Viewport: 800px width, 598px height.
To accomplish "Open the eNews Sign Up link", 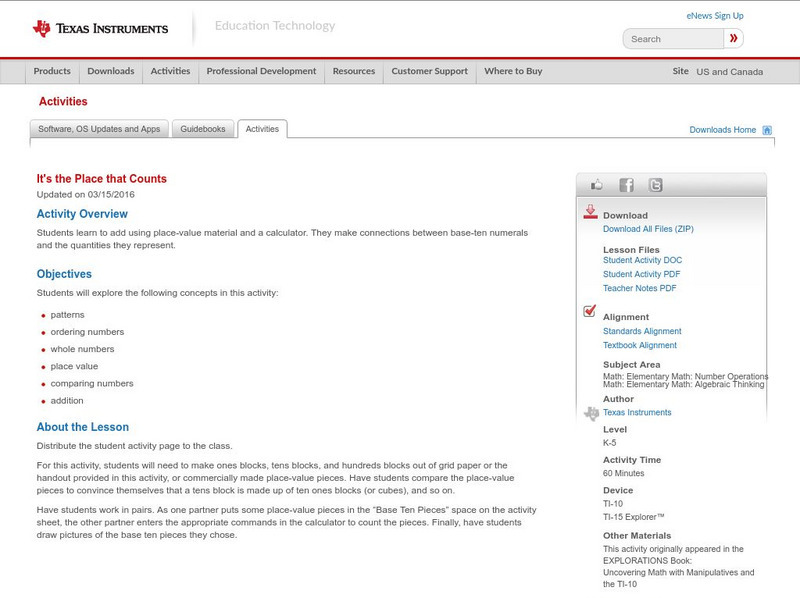I will click(x=715, y=16).
